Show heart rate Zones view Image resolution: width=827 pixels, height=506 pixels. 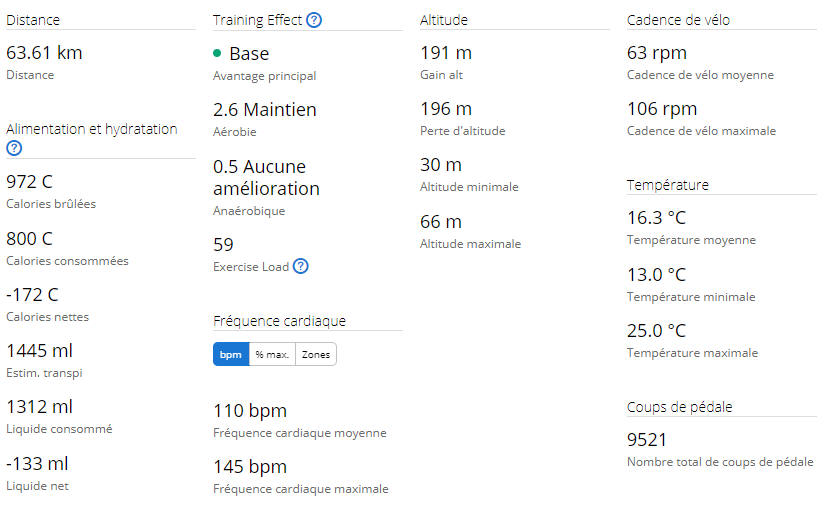316,355
